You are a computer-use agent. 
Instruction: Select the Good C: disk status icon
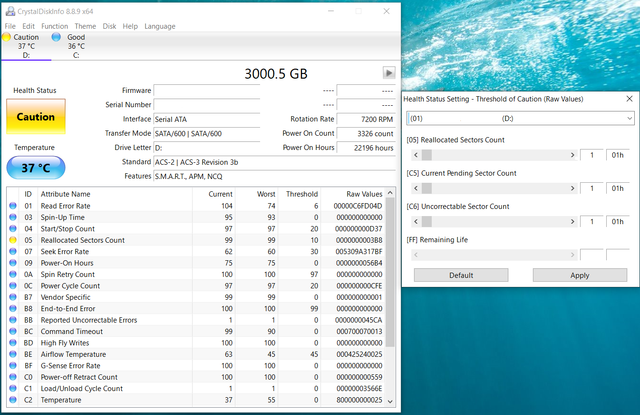[56, 37]
